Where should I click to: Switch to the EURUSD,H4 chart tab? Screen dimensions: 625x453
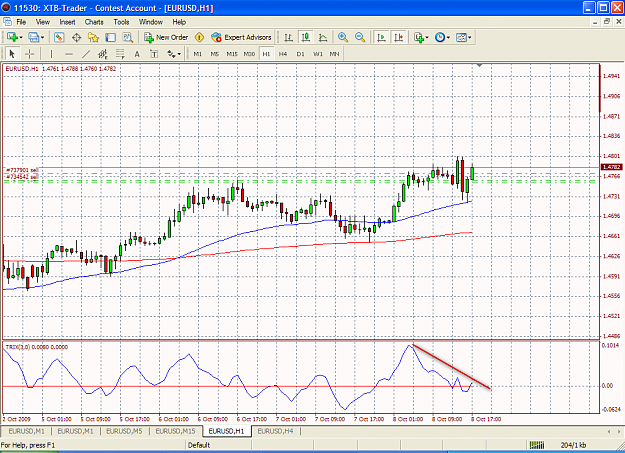(275, 431)
